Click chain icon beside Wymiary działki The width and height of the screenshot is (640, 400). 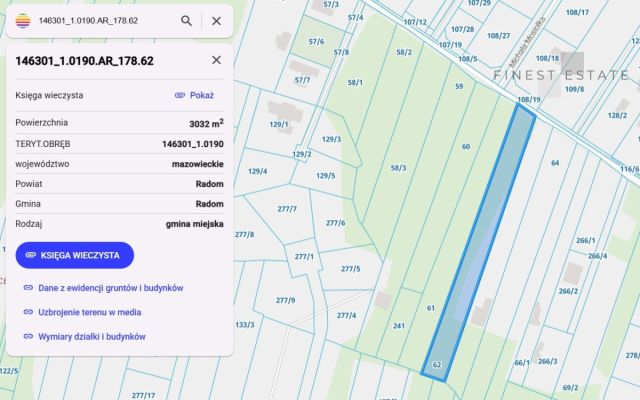[x=28, y=336]
